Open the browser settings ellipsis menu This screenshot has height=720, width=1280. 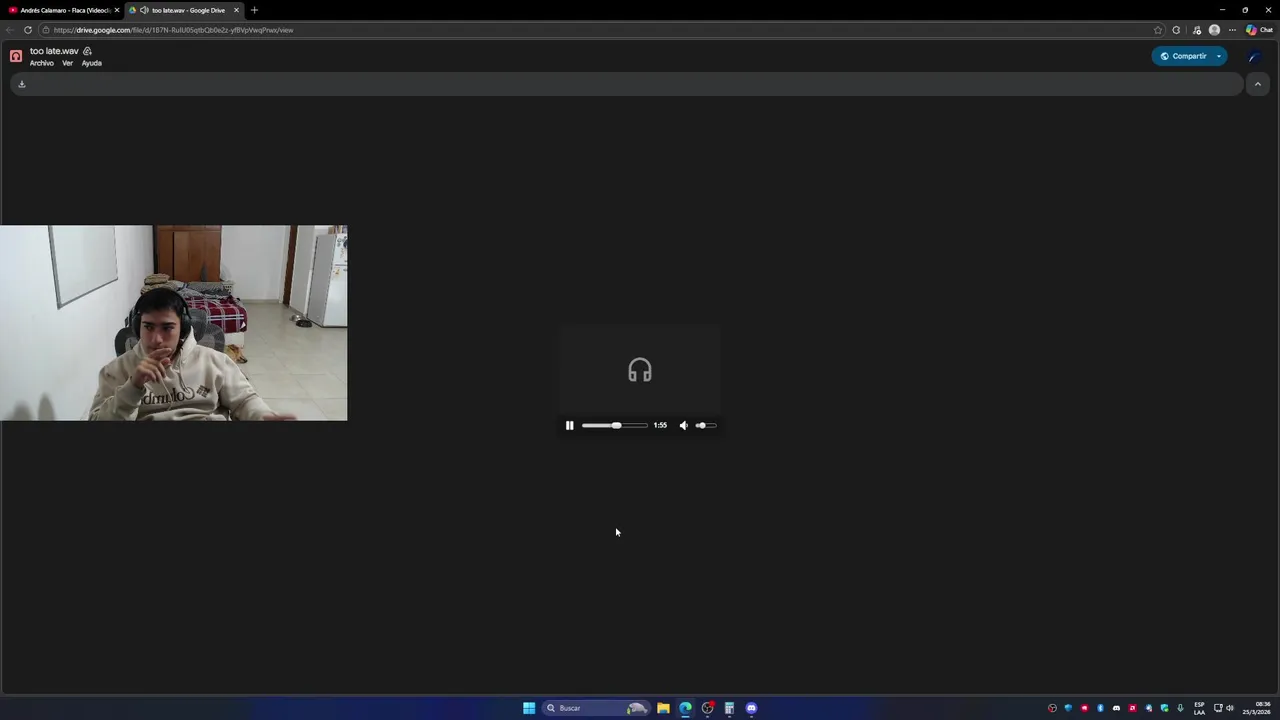[x=1232, y=30]
